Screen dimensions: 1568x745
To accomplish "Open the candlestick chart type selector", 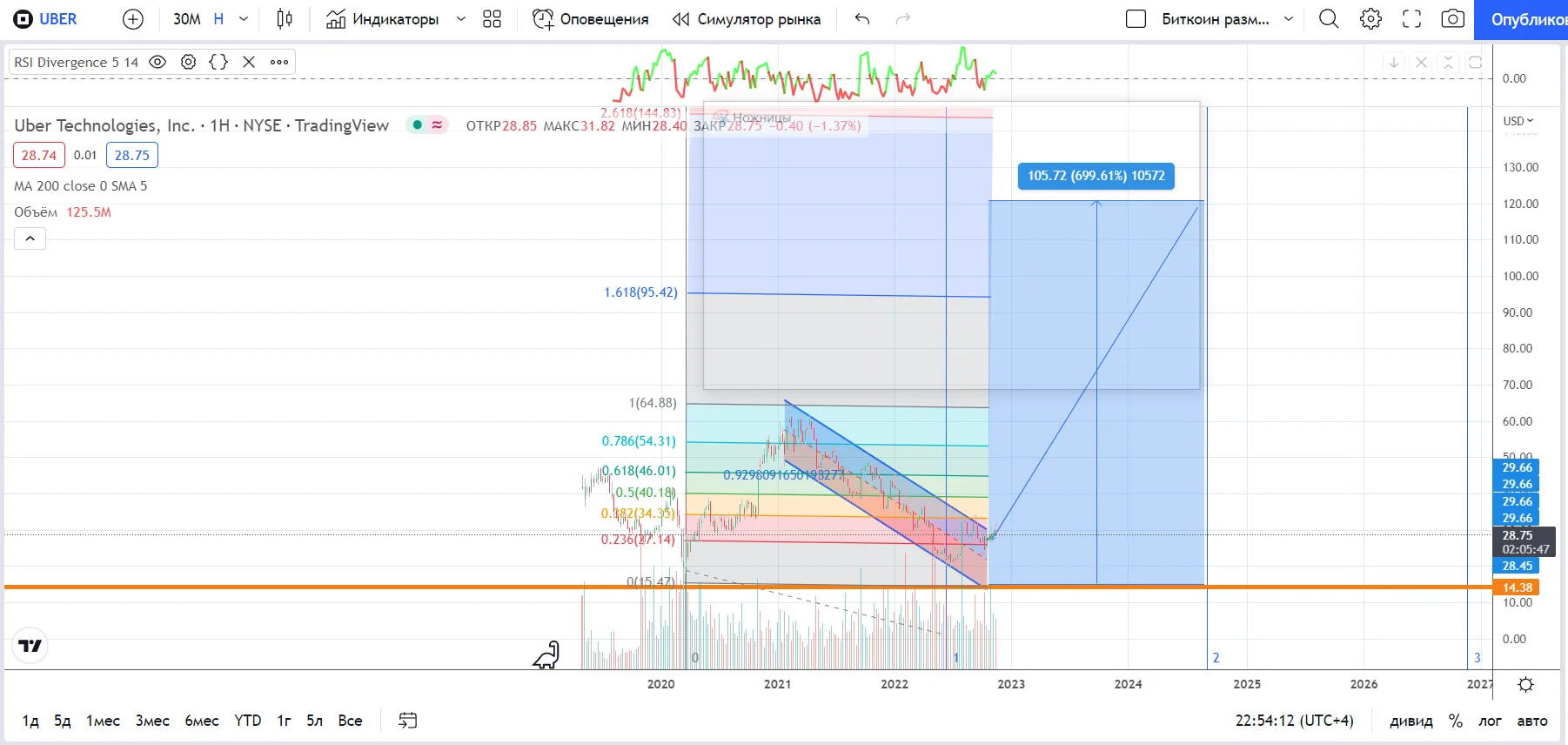I will (285, 19).
